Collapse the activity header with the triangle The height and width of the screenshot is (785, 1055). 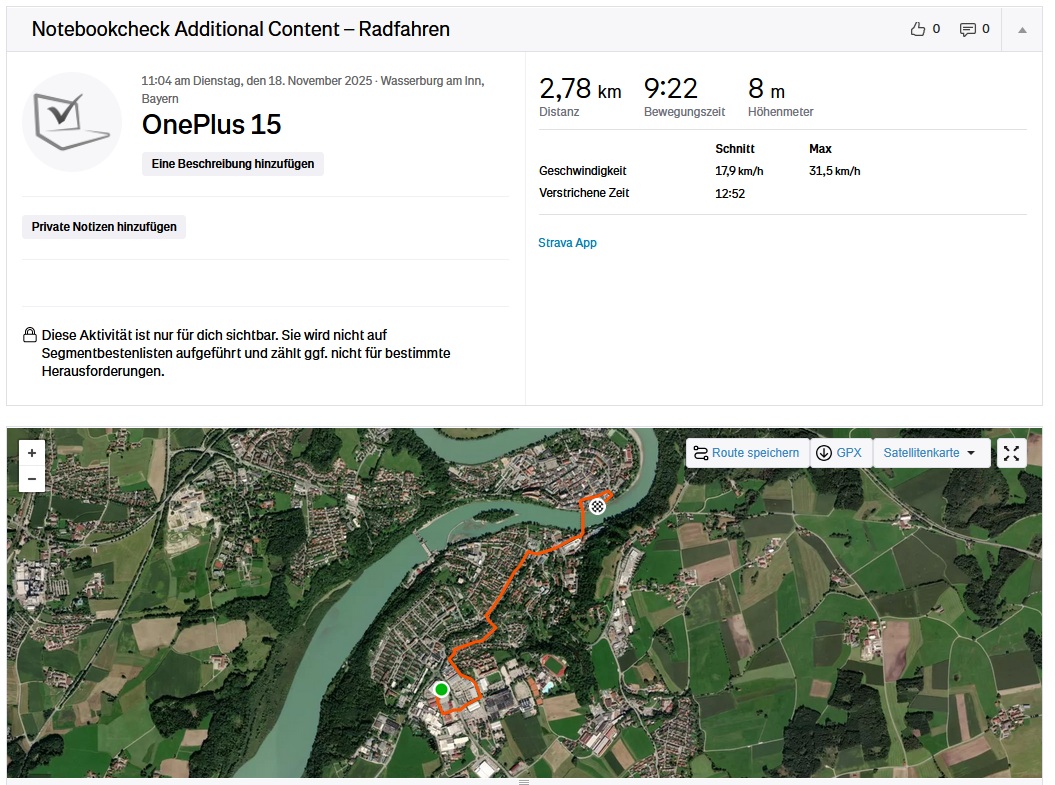click(1022, 30)
